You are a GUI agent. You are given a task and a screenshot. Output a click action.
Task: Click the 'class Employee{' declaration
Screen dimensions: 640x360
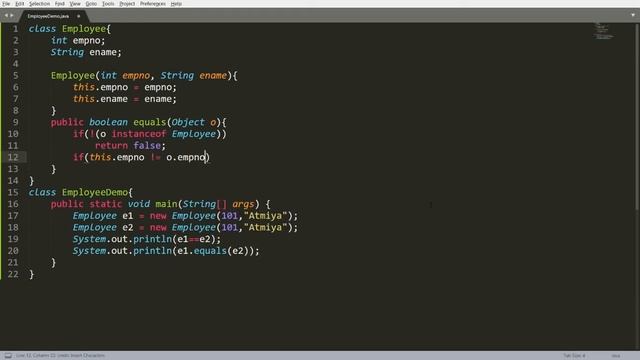click(69, 29)
